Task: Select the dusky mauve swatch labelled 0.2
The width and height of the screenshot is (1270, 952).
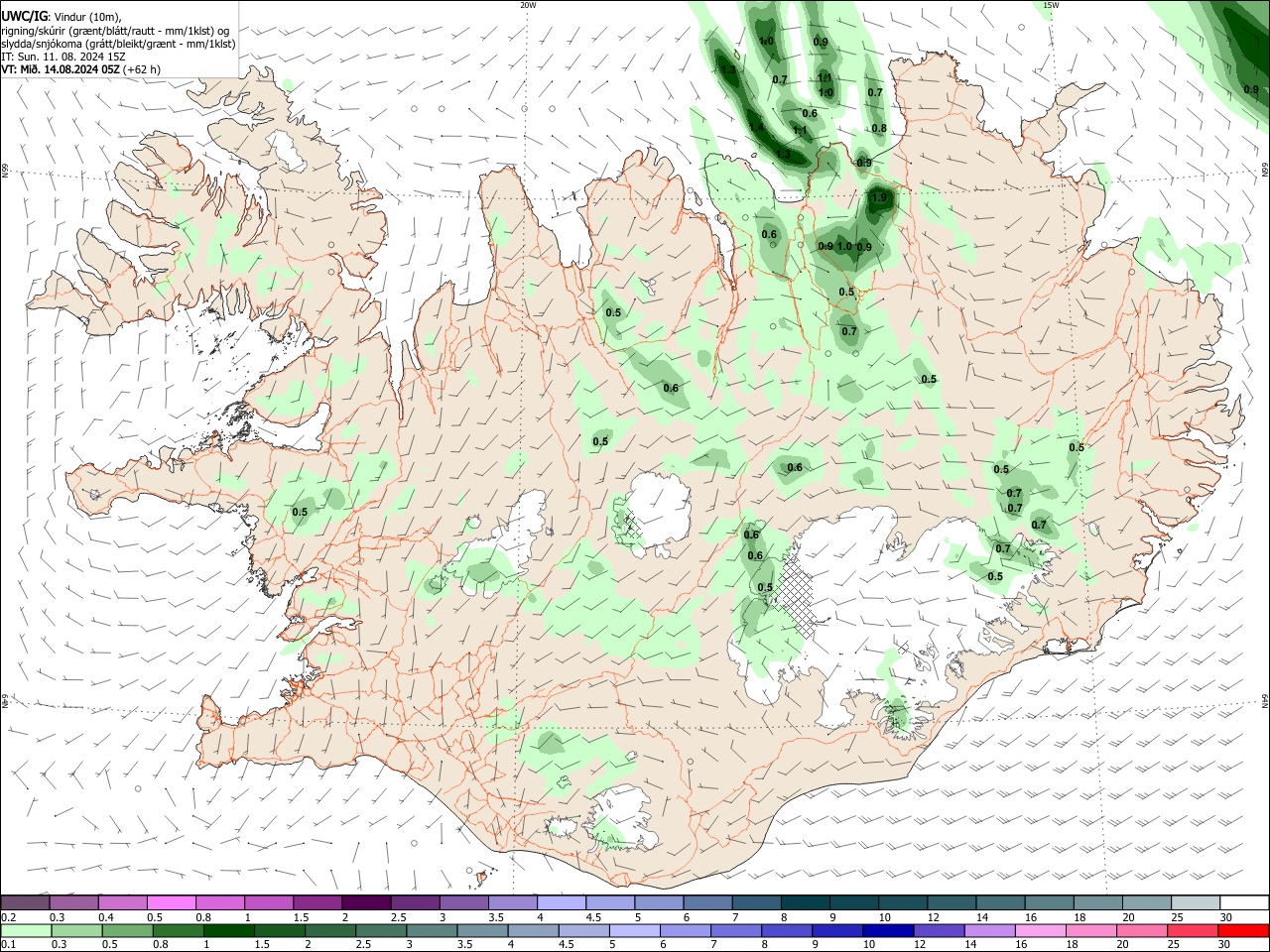Action: coord(26,903)
